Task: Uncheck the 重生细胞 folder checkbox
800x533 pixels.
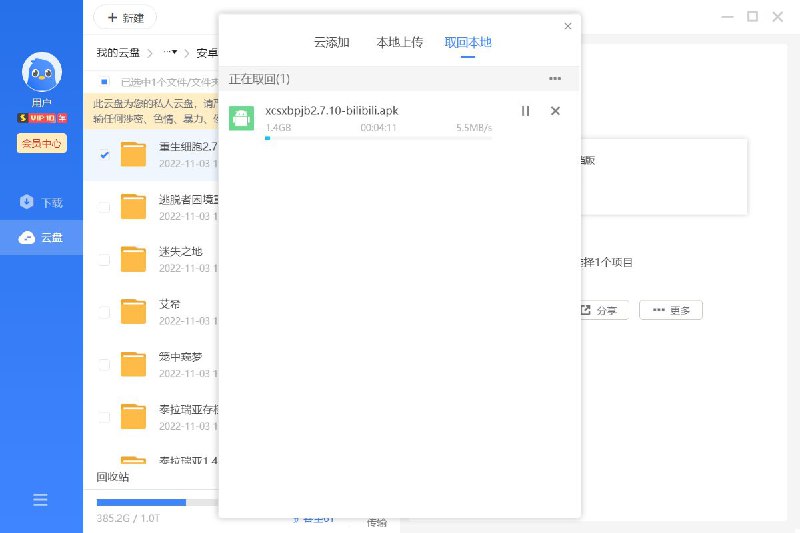Action: (x=104, y=155)
